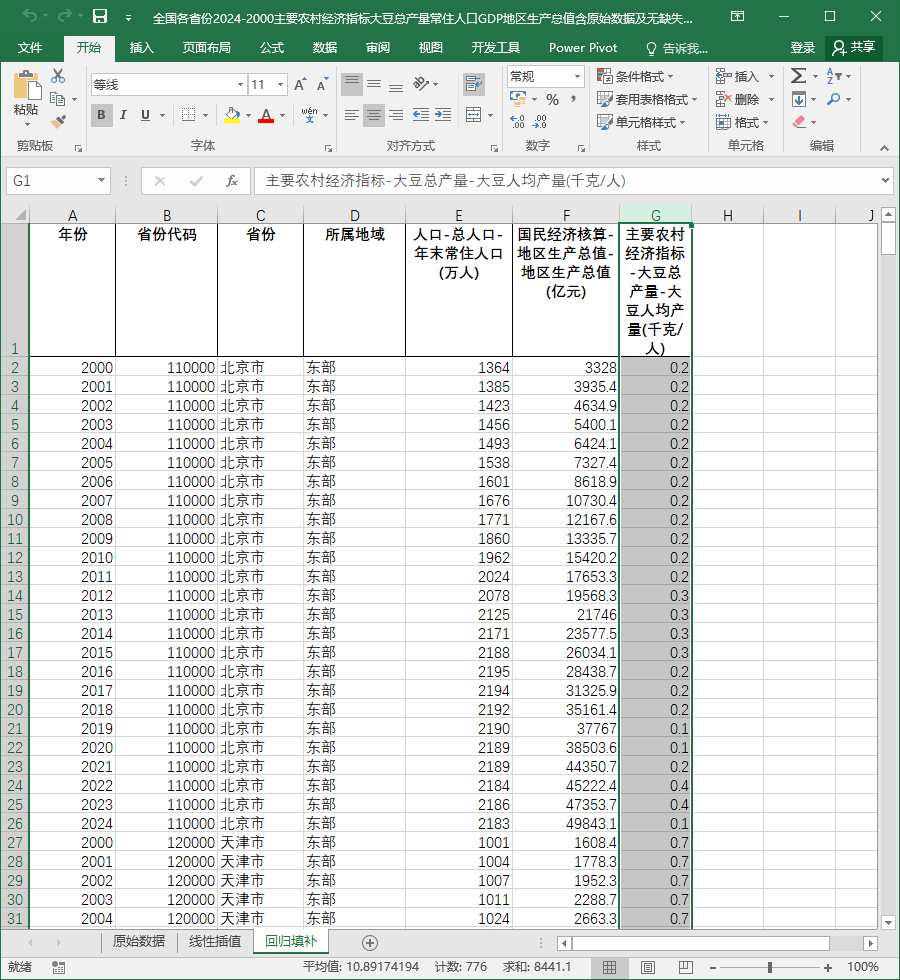The image size is (900, 980).
Task: Open the 数据 ribbon tab
Action: click(324, 48)
